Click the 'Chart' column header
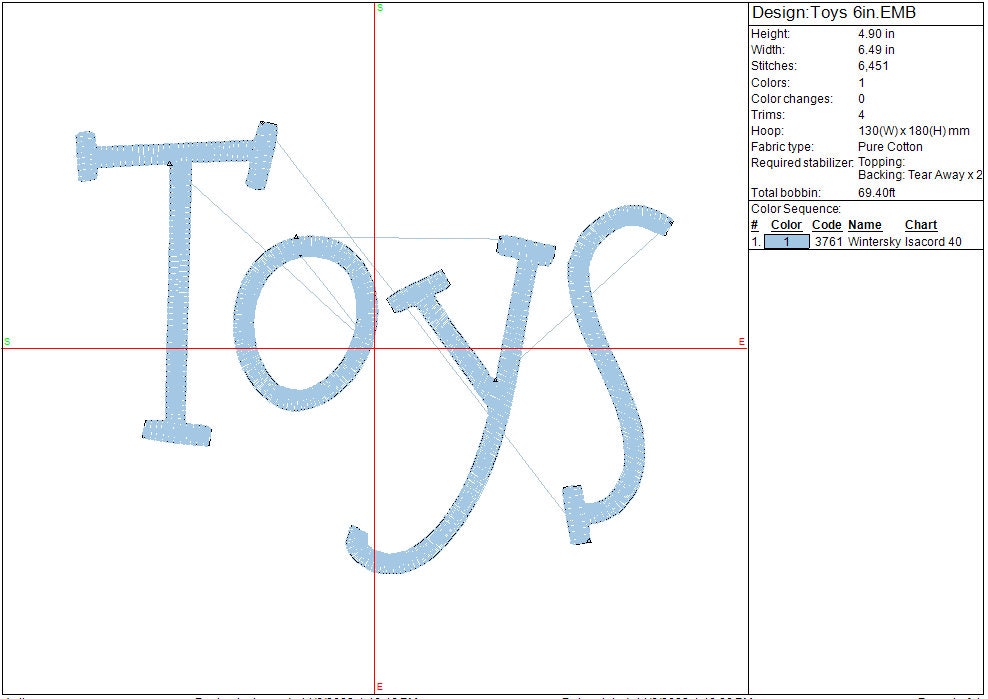The width and height of the screenshot is (988, 699). click(x=920, y=225)
